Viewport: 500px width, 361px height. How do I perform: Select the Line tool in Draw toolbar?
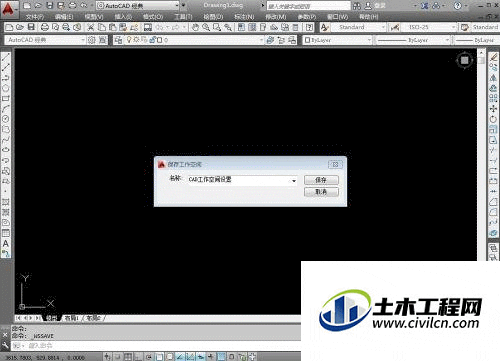pyautogui.click(x=6, y=57)
